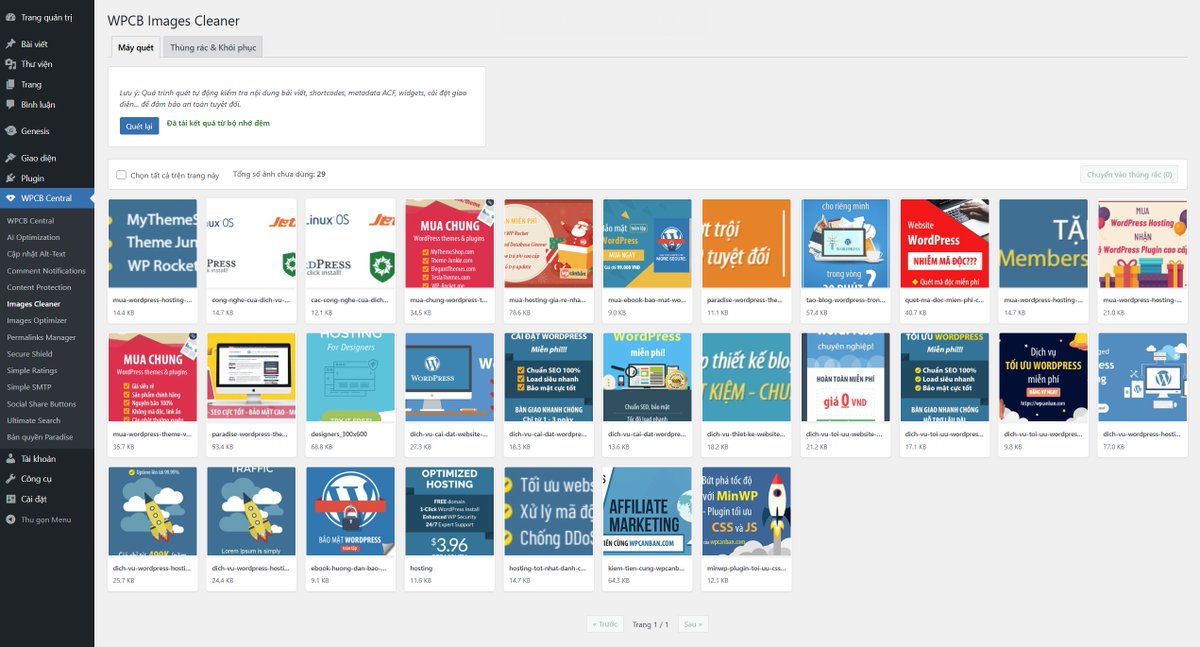This screenshot has height=647, width=1200.
Task: Select the 77.0 KB dich-vu-wordpress-hosti image
Action: coord(1142,377)
